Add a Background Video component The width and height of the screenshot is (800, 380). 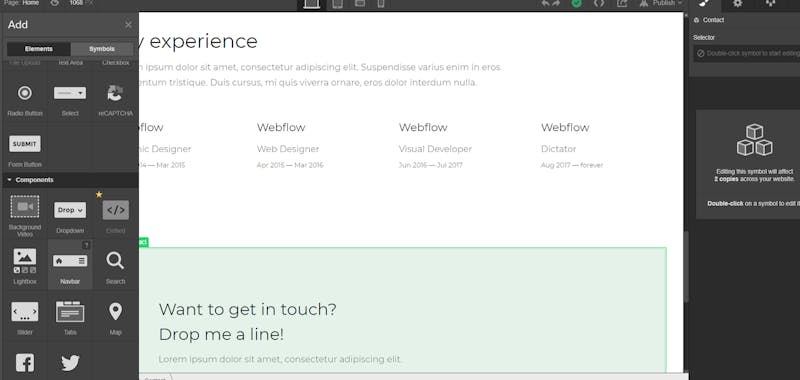pos(24,213)
